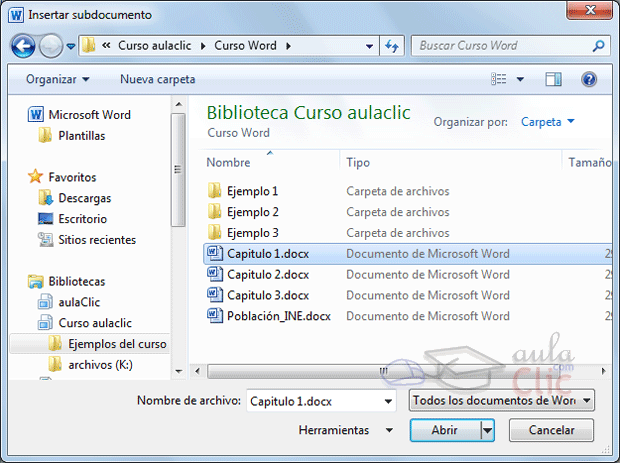Click the magnifier search icon

(599, 46)
